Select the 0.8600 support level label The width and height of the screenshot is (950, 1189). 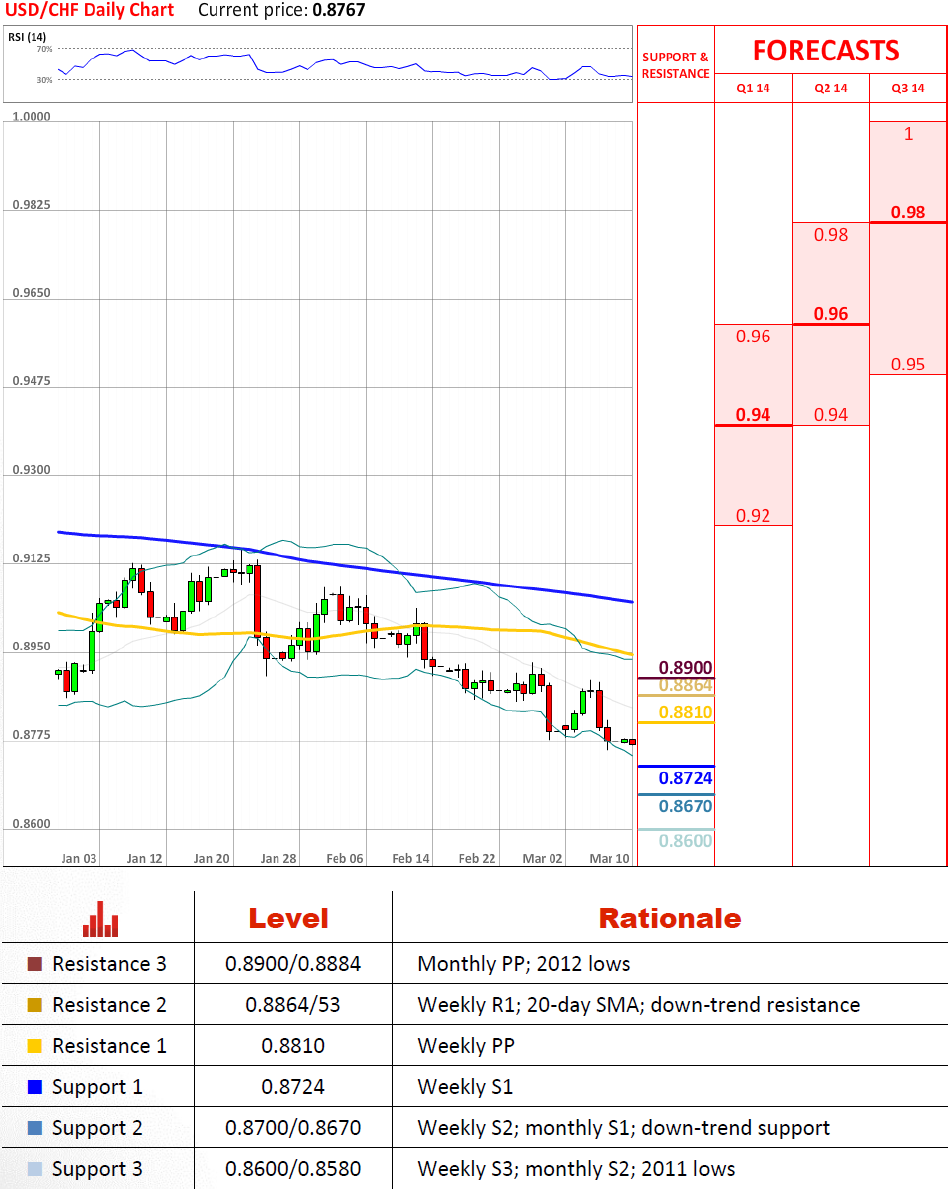(686, 841)
